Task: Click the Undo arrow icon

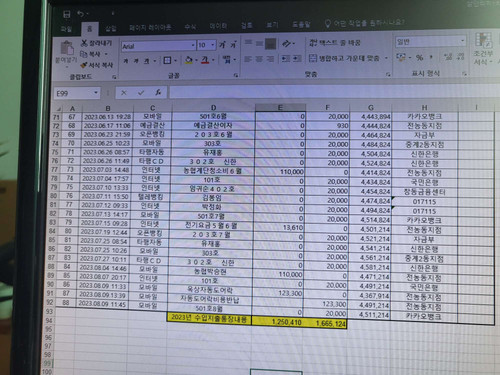Action: click(81, 14)
